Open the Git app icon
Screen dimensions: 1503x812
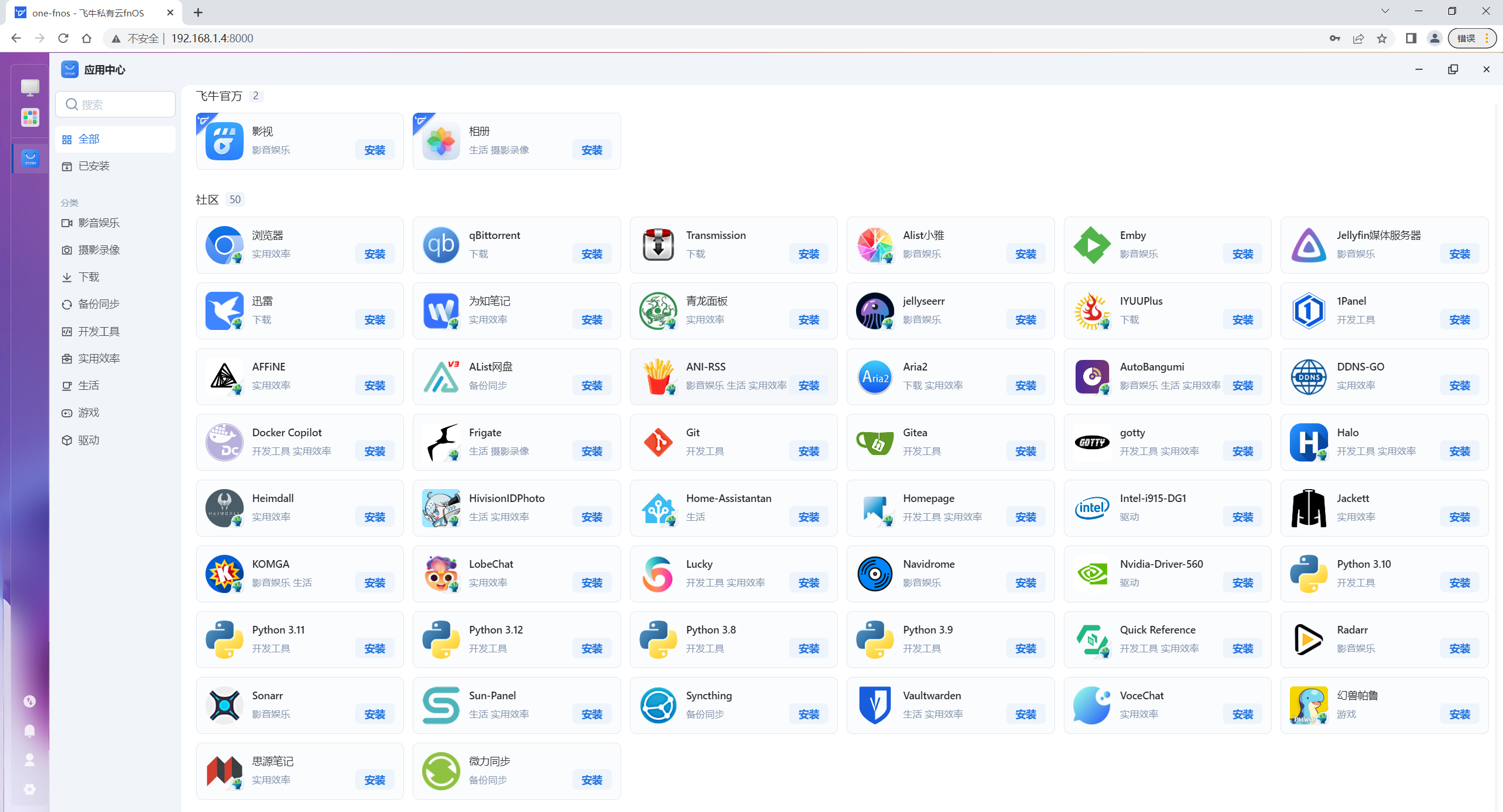click(658, 442)
